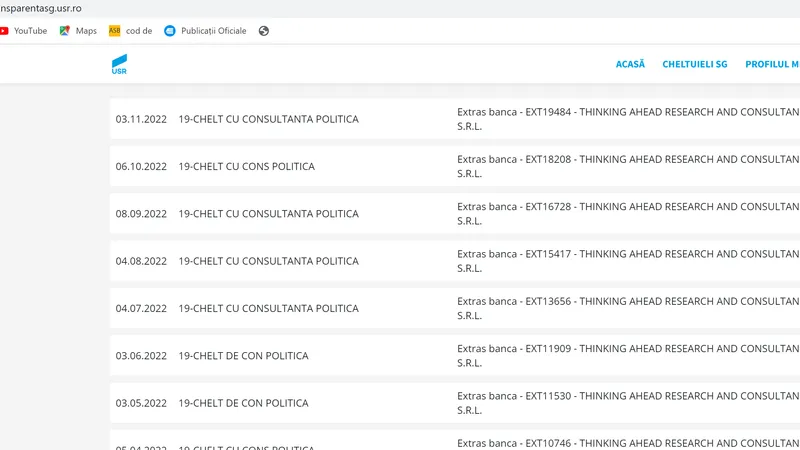Image resolution: width=800 pixels, height=450 pixels.
Task: Select the date 04.07.2022
Action: 141,308
